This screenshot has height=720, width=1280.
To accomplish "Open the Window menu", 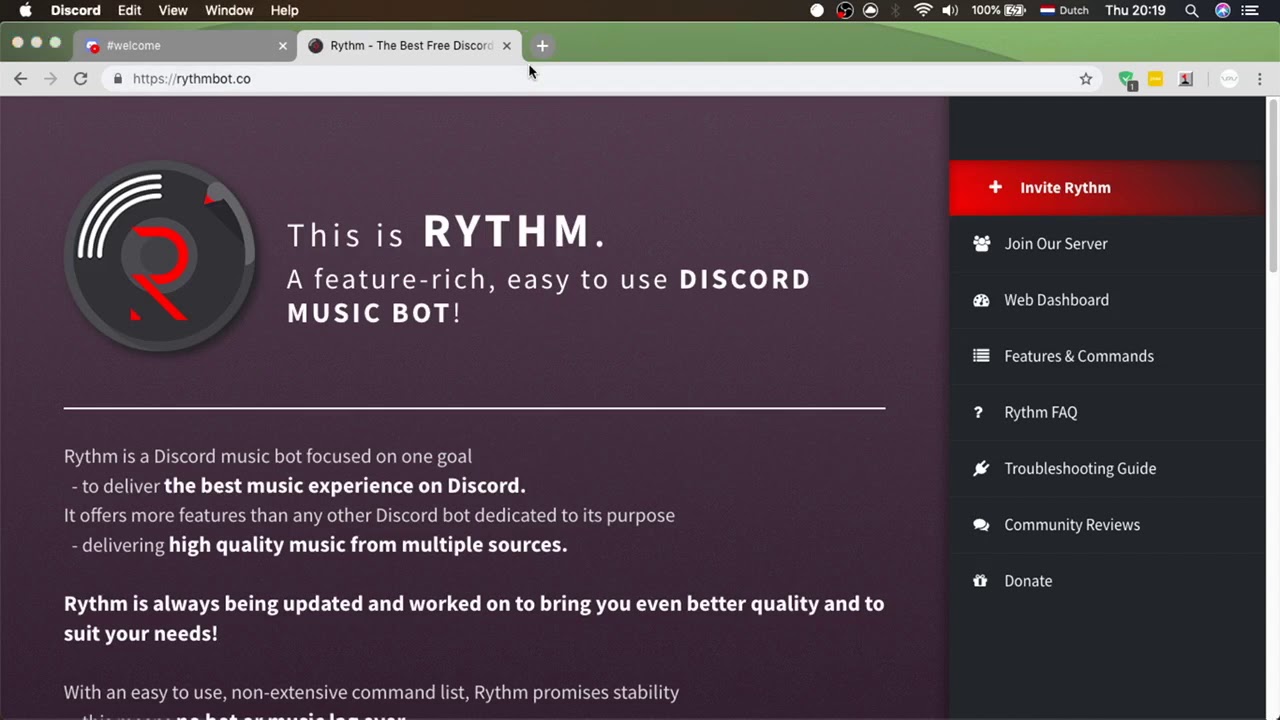I will click(x=229, y=10).
